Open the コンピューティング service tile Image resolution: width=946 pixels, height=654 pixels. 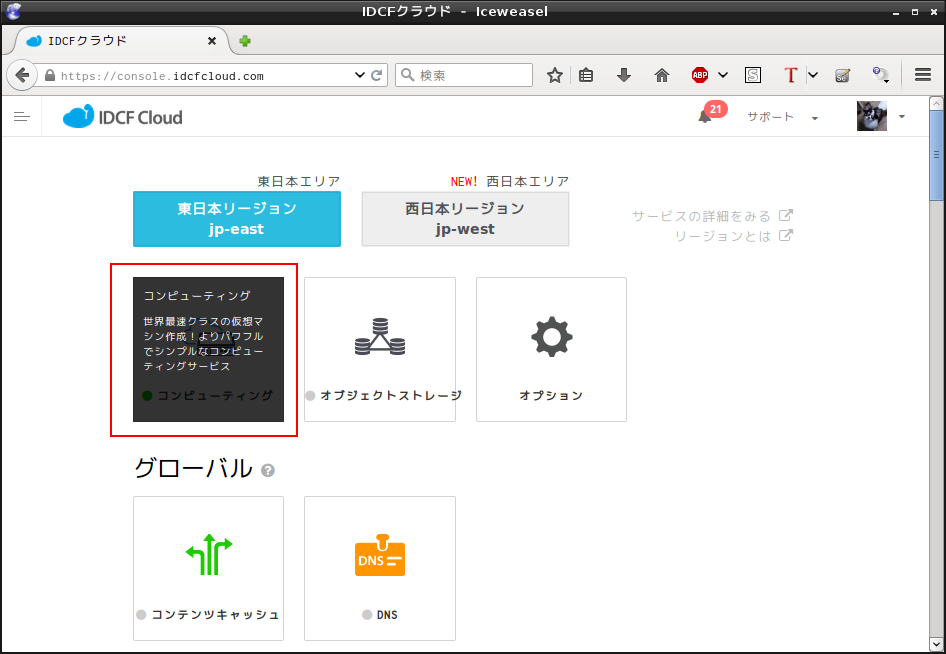tap(208, 349)
